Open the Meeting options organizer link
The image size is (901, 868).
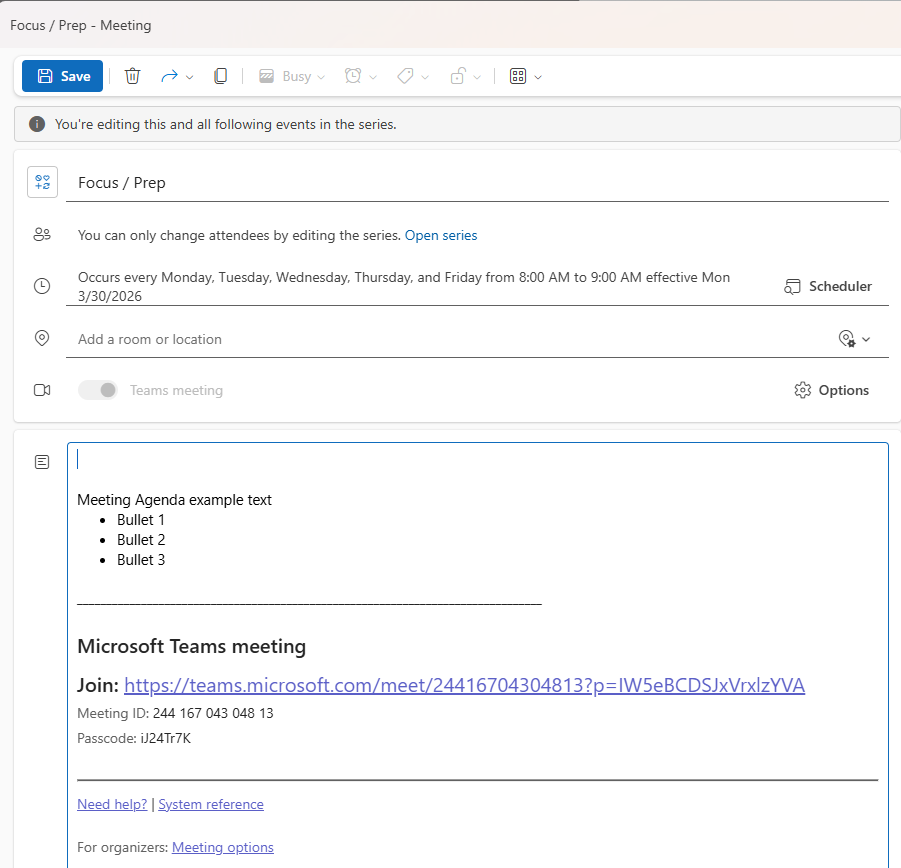(x=223, y=847)
